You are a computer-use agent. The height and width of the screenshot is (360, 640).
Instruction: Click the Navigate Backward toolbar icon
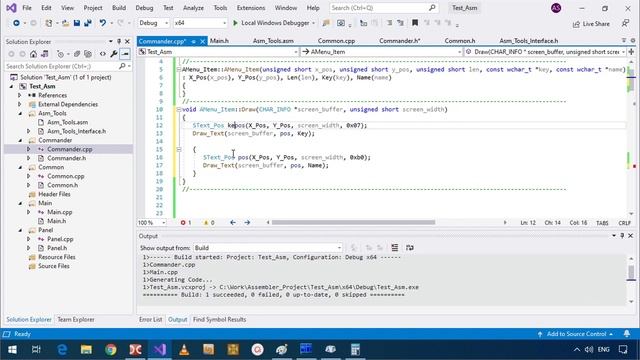tap(16, 23)
